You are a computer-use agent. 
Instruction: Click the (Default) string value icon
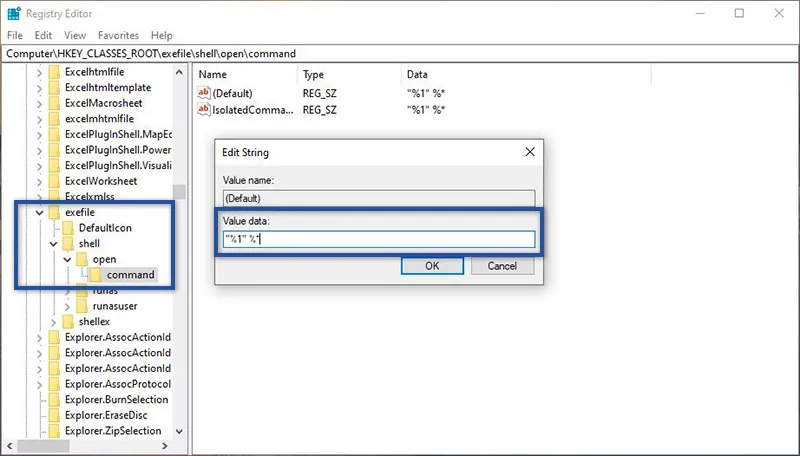coord(204,92)
